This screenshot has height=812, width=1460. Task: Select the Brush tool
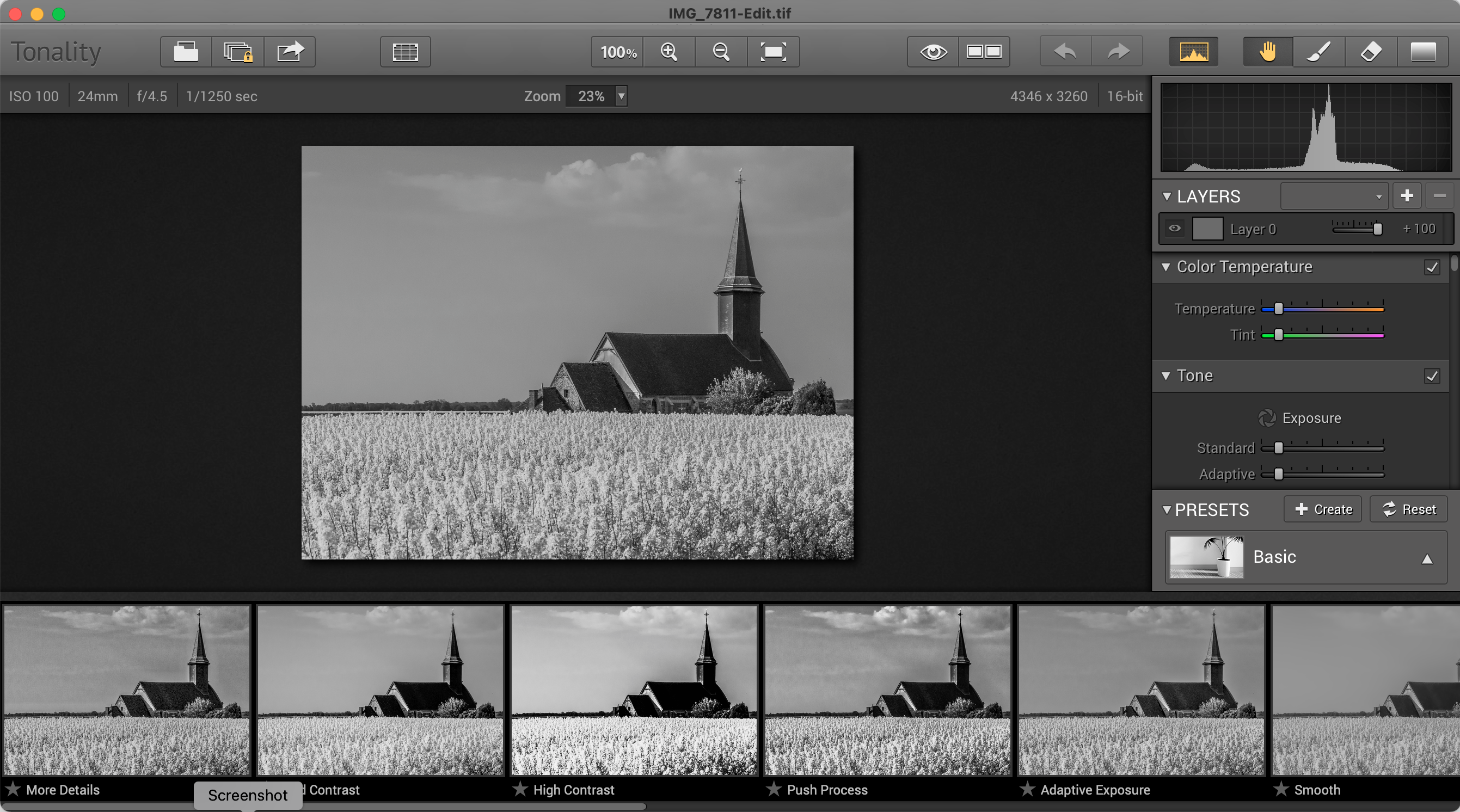click(1318, 52)
